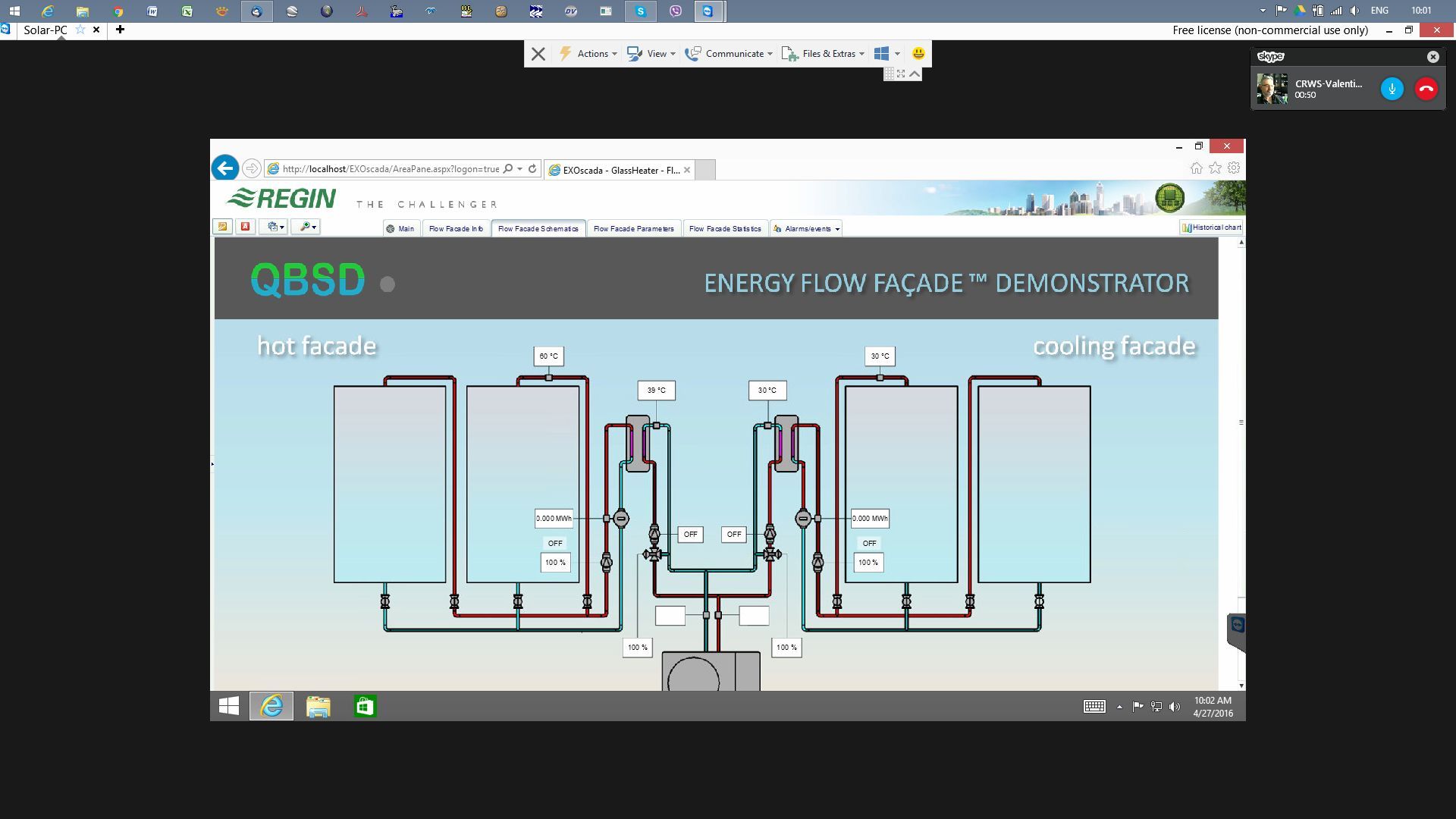Screen dimensions: 1456x819
Task: Click the cooling facade 0.000 MWh energy reading
Action: coord(870,519)
